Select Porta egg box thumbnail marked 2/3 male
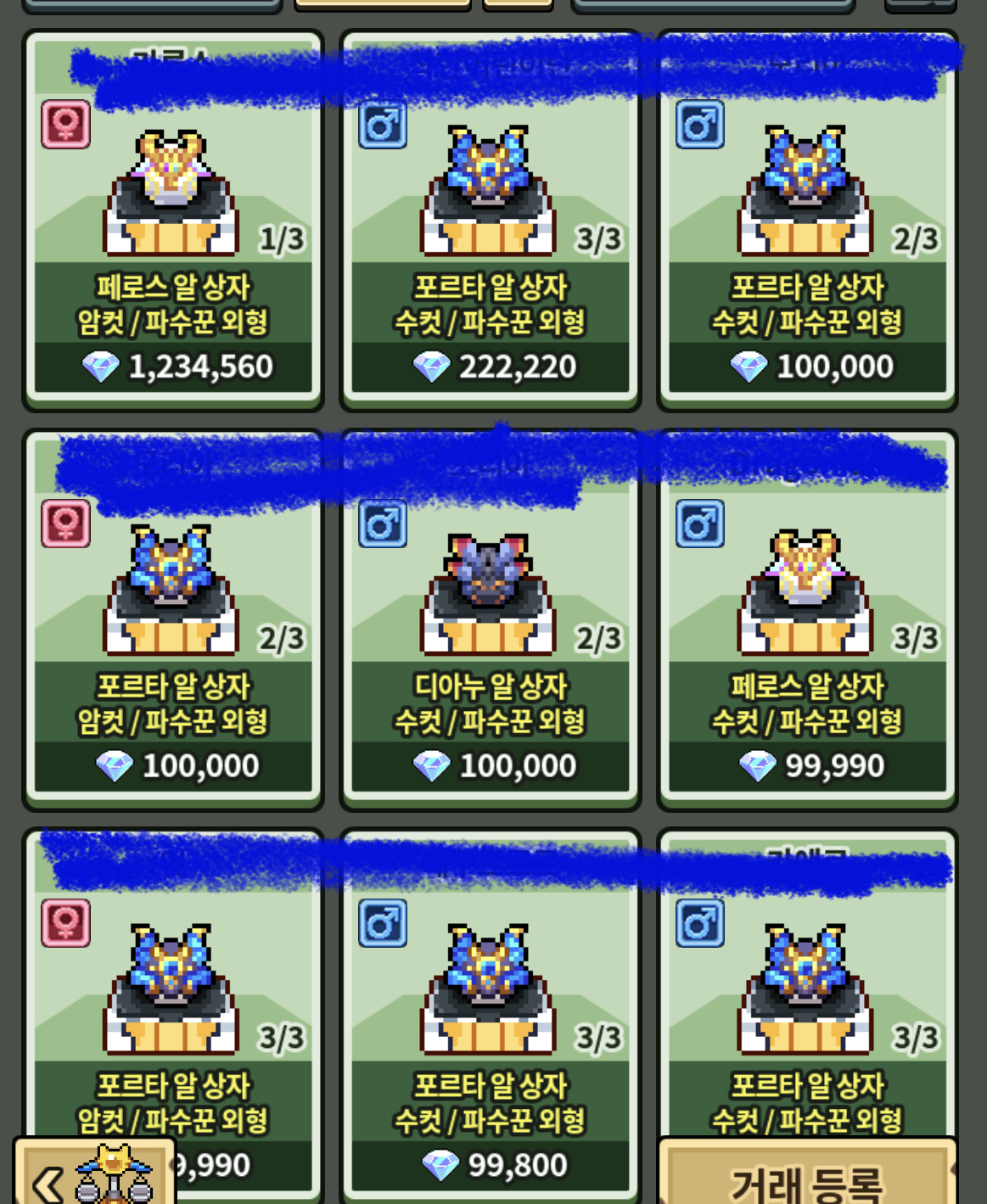This screenshot has width=987, height=1204. click(805, 192)
